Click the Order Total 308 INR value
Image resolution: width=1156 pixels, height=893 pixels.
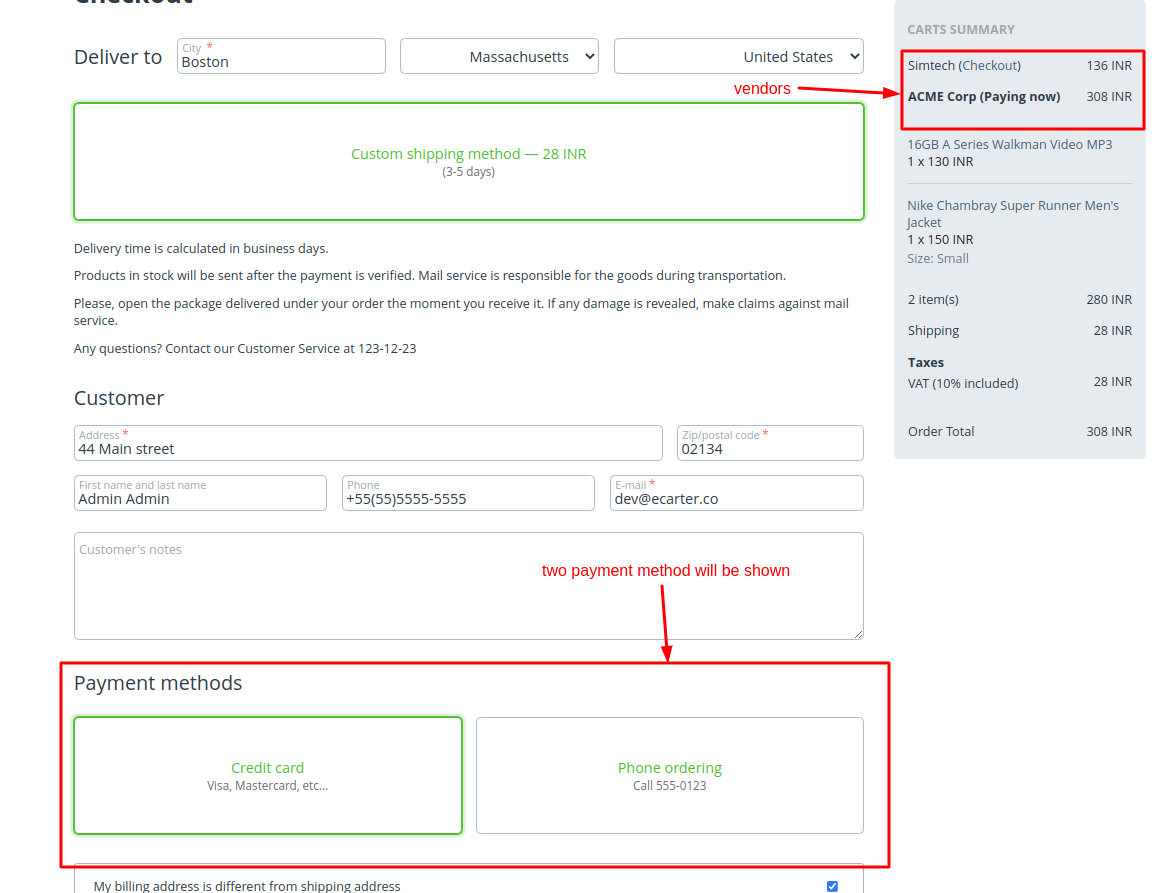point(1109,431)
